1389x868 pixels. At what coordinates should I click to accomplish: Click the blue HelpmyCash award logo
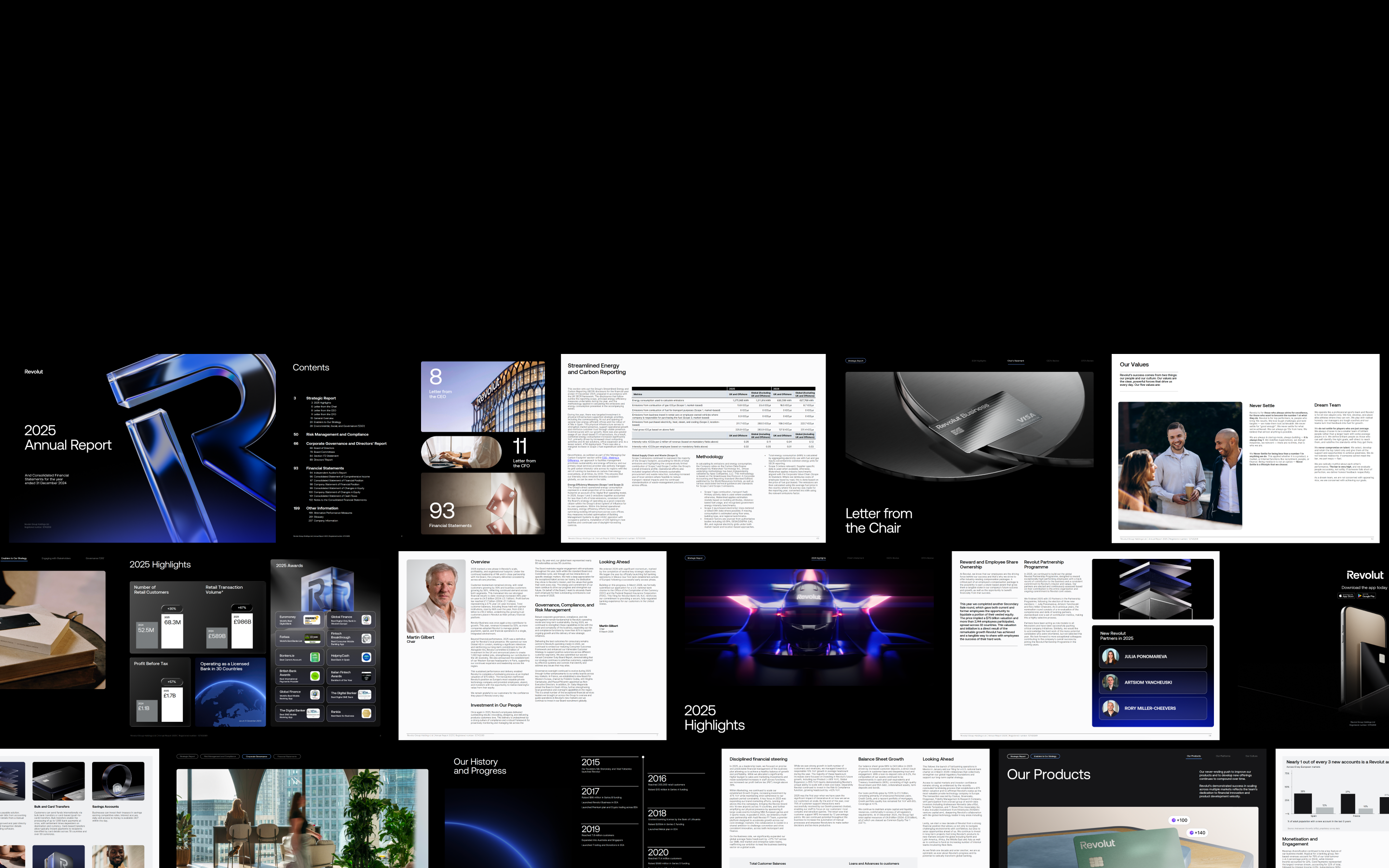pos(366,657)
